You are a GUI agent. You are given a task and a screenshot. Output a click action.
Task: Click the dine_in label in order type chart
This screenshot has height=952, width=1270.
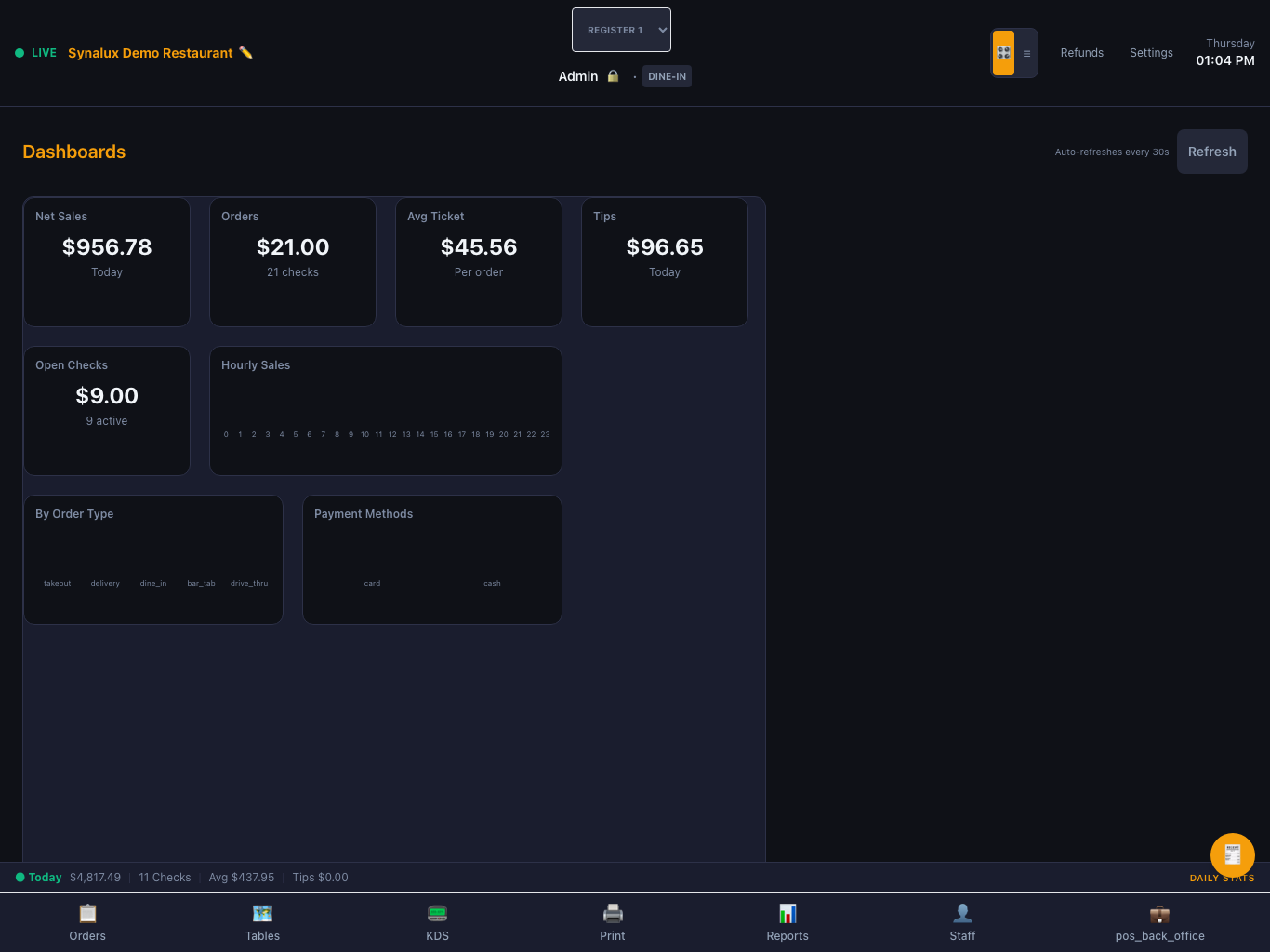coord(153,583)
